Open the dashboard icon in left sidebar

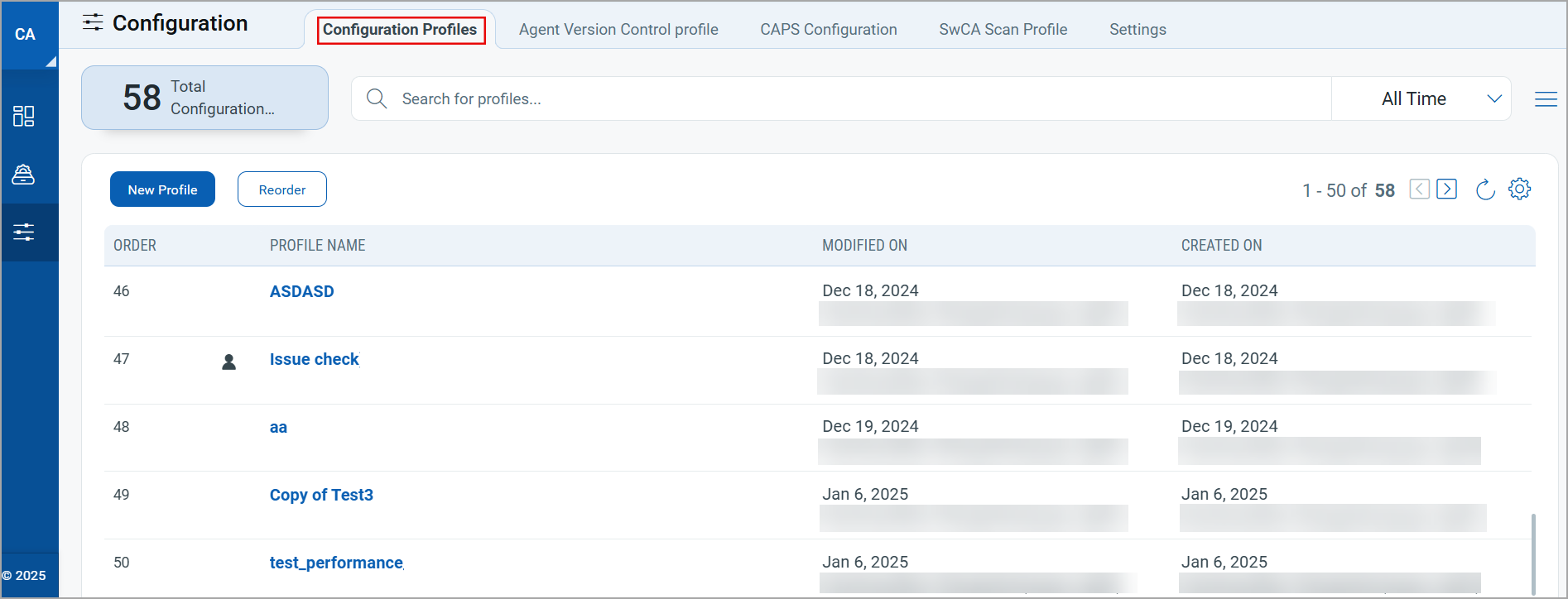click(24, 116)
